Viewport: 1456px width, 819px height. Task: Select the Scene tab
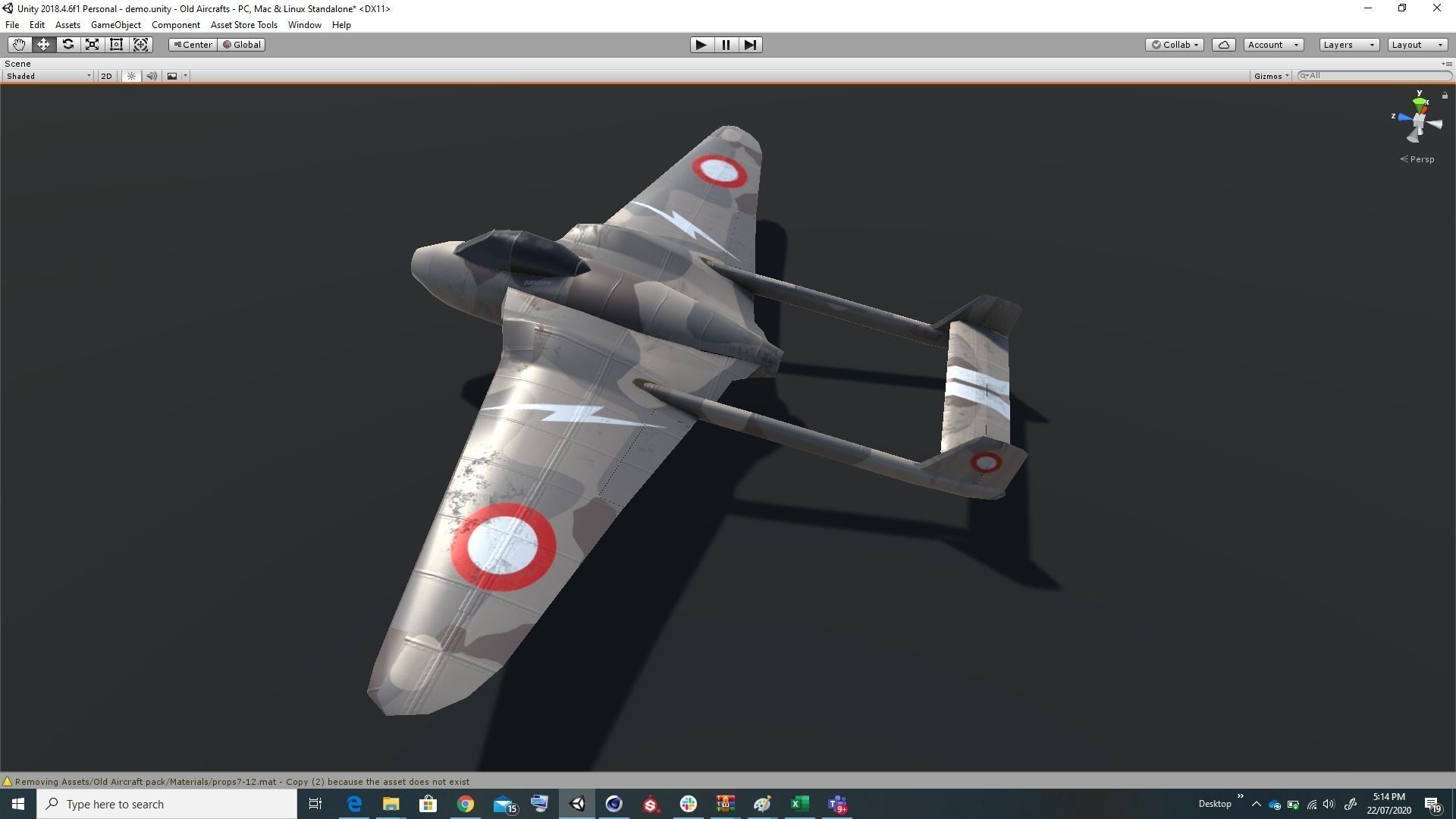click(17, 64)
